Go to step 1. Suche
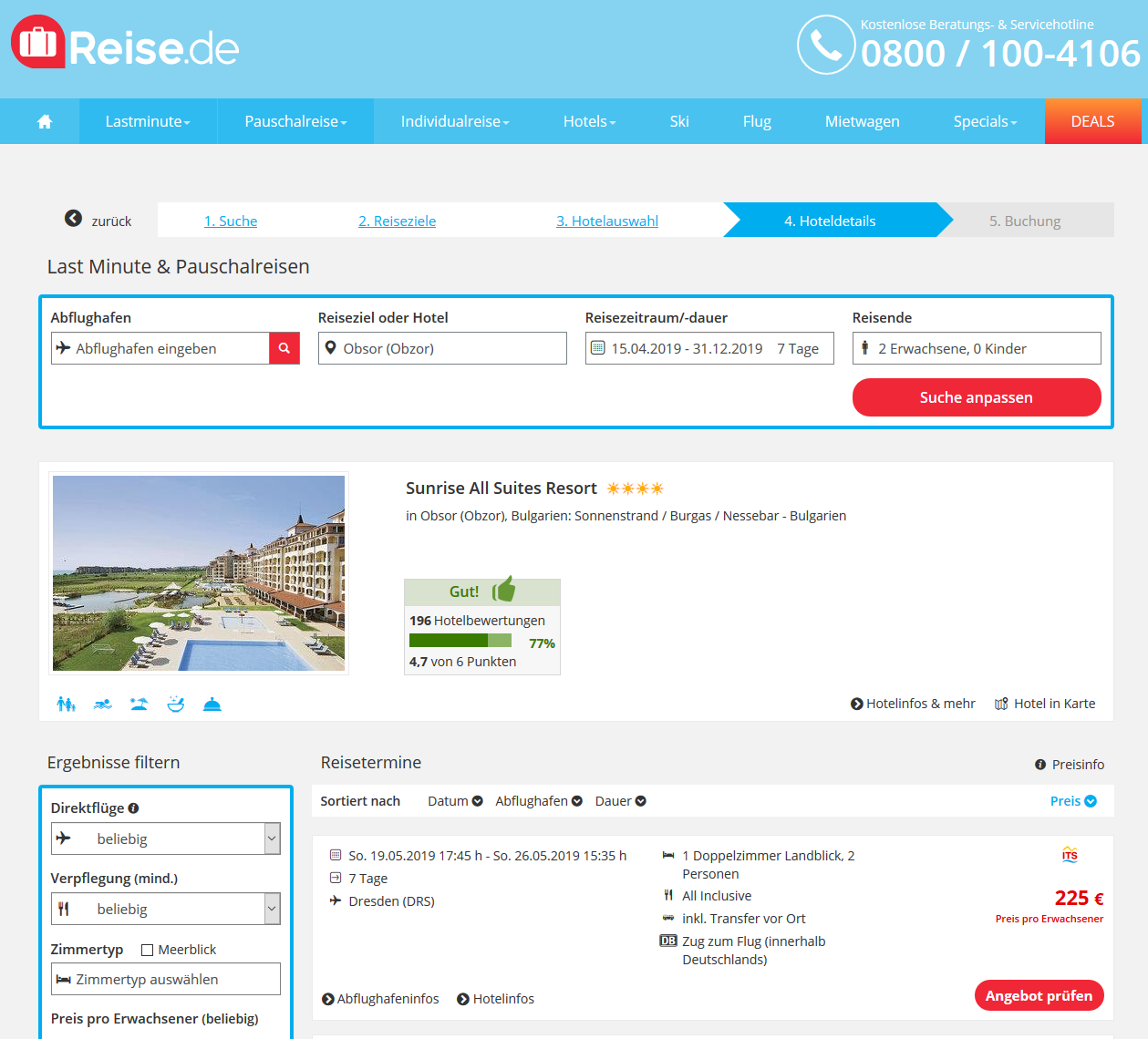This screenshot has width=1148, height=1039. coord(231,221)
